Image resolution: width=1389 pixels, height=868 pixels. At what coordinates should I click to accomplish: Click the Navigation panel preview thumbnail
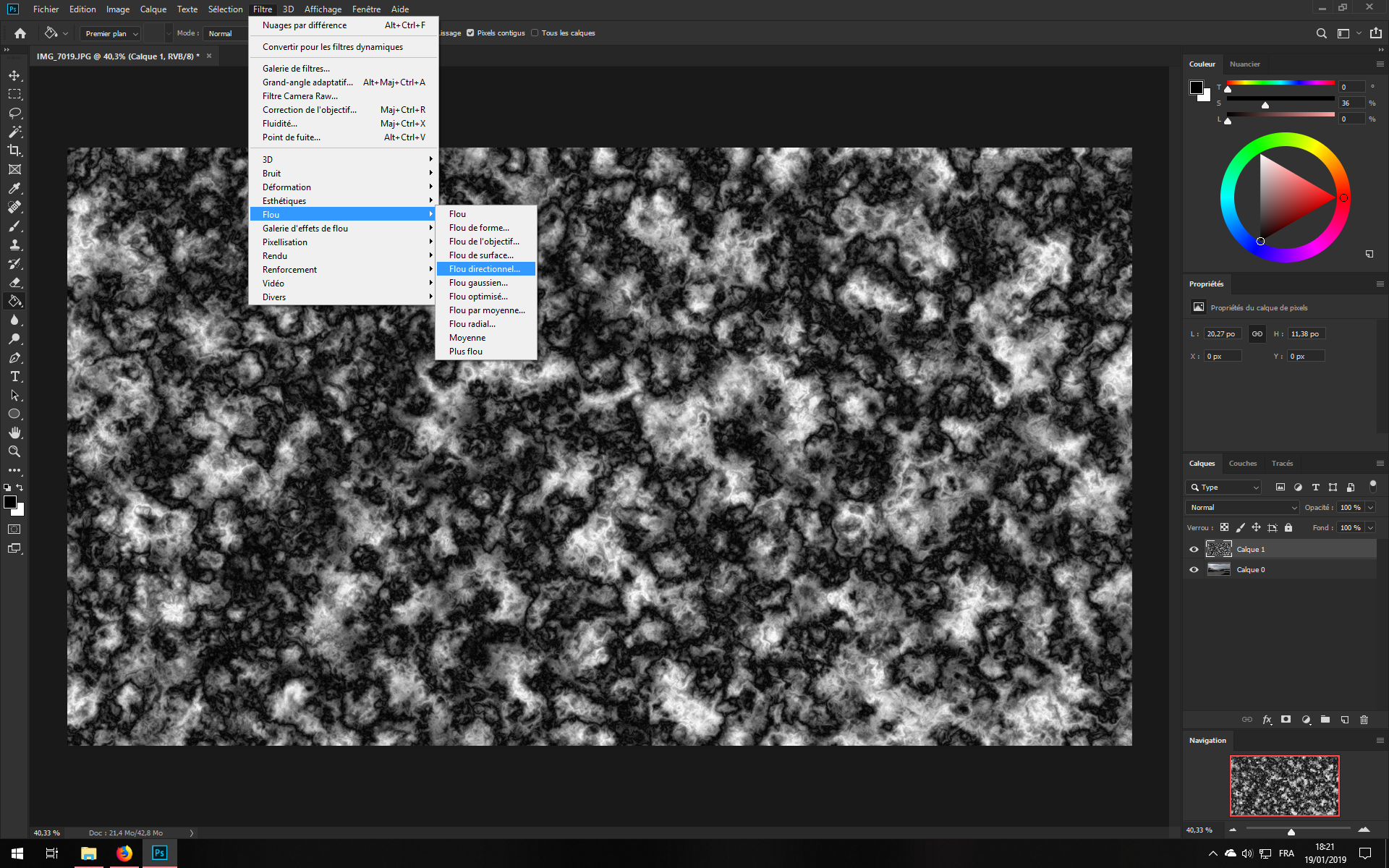coord(1284,786)
